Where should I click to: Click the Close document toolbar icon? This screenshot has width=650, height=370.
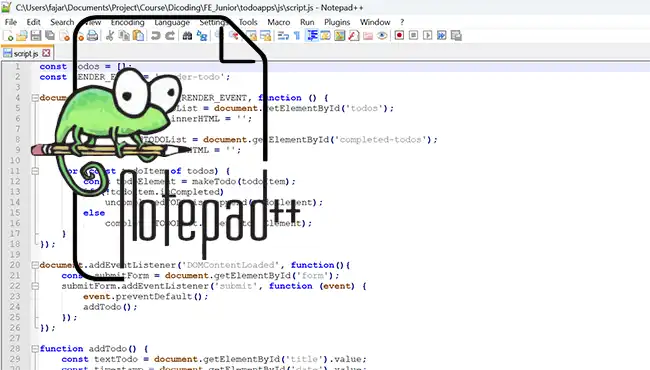tap(64, 36)
